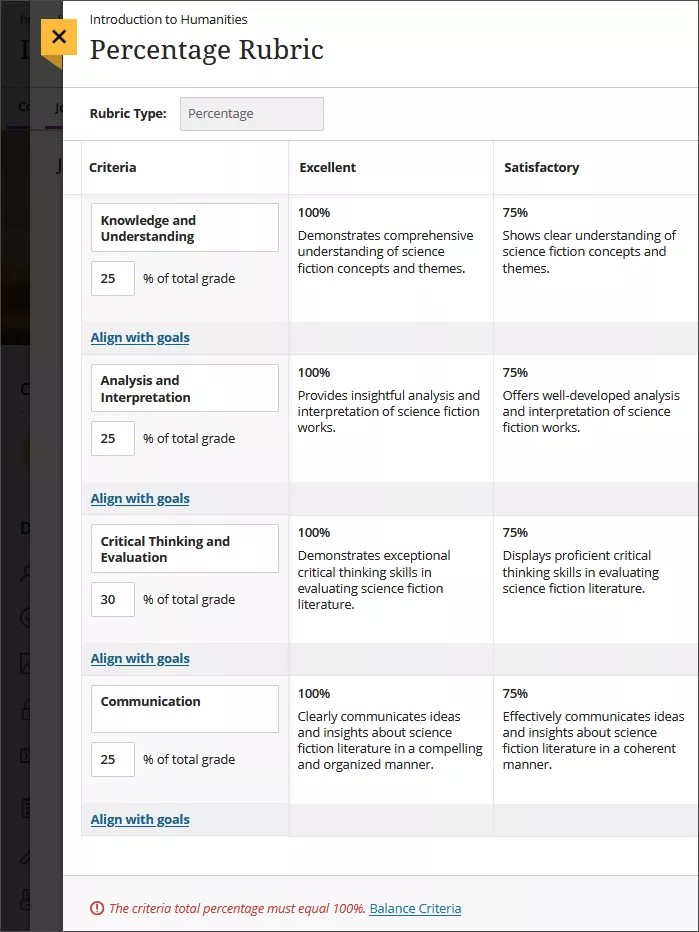Click the Balance Criteria link
Viewport: 699px width, 932px height.
415,908
